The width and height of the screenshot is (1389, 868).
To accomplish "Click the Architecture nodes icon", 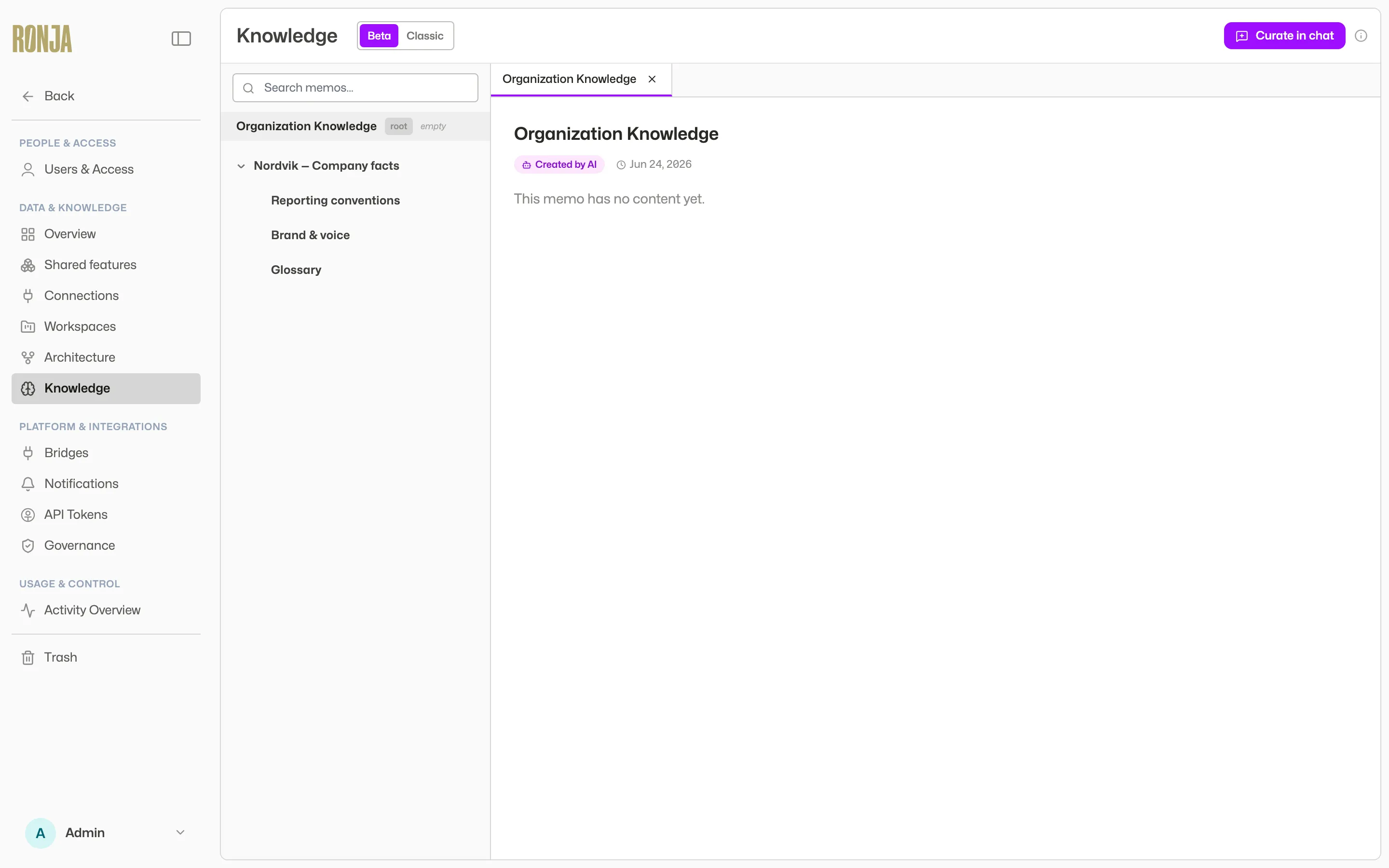I will point(27,358).
